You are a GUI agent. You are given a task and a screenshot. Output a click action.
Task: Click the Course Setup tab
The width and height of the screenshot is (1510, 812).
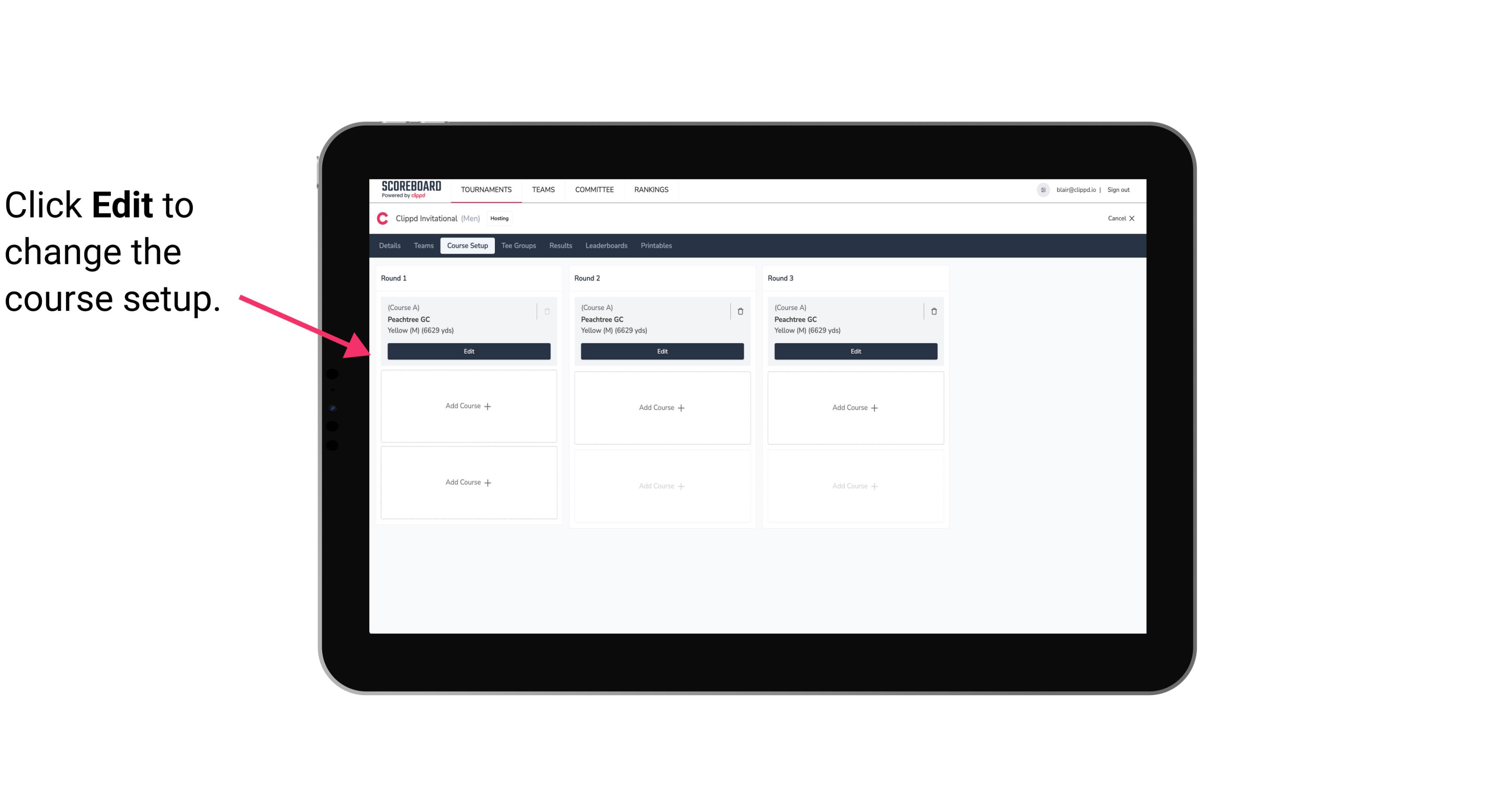[466, 246]
